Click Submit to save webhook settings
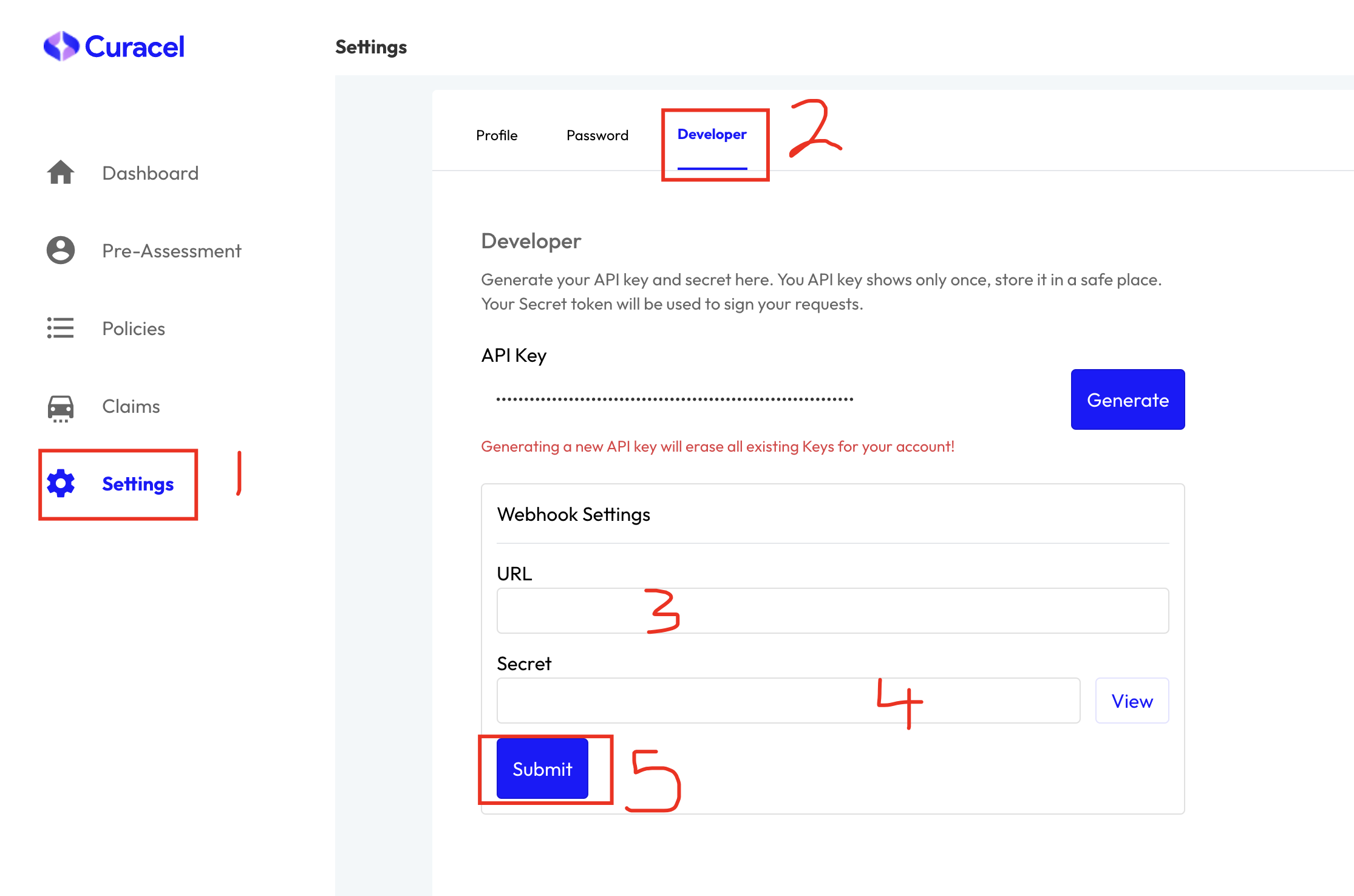This screenshot has width=1354, height=896. click(x=542, y=769)
